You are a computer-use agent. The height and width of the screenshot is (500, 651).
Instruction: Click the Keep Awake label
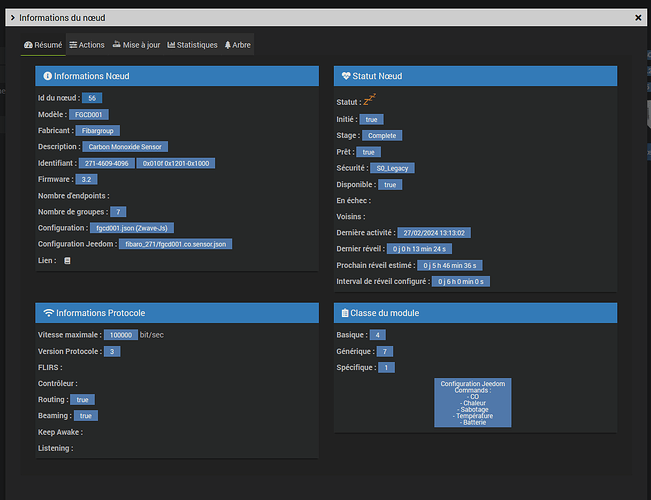coord(60,432)
